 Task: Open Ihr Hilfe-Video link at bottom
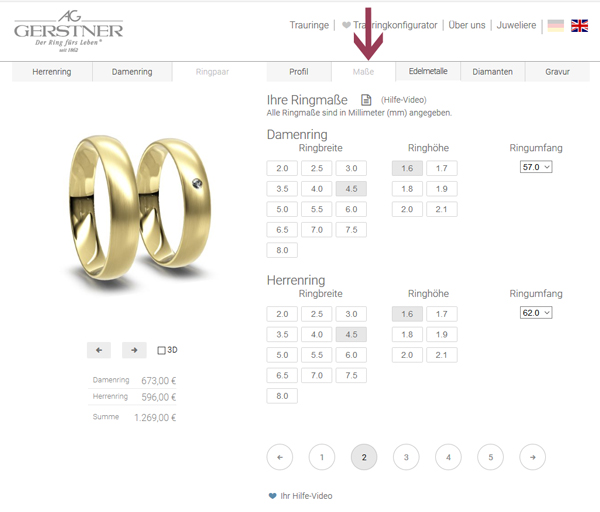point(306,496)
